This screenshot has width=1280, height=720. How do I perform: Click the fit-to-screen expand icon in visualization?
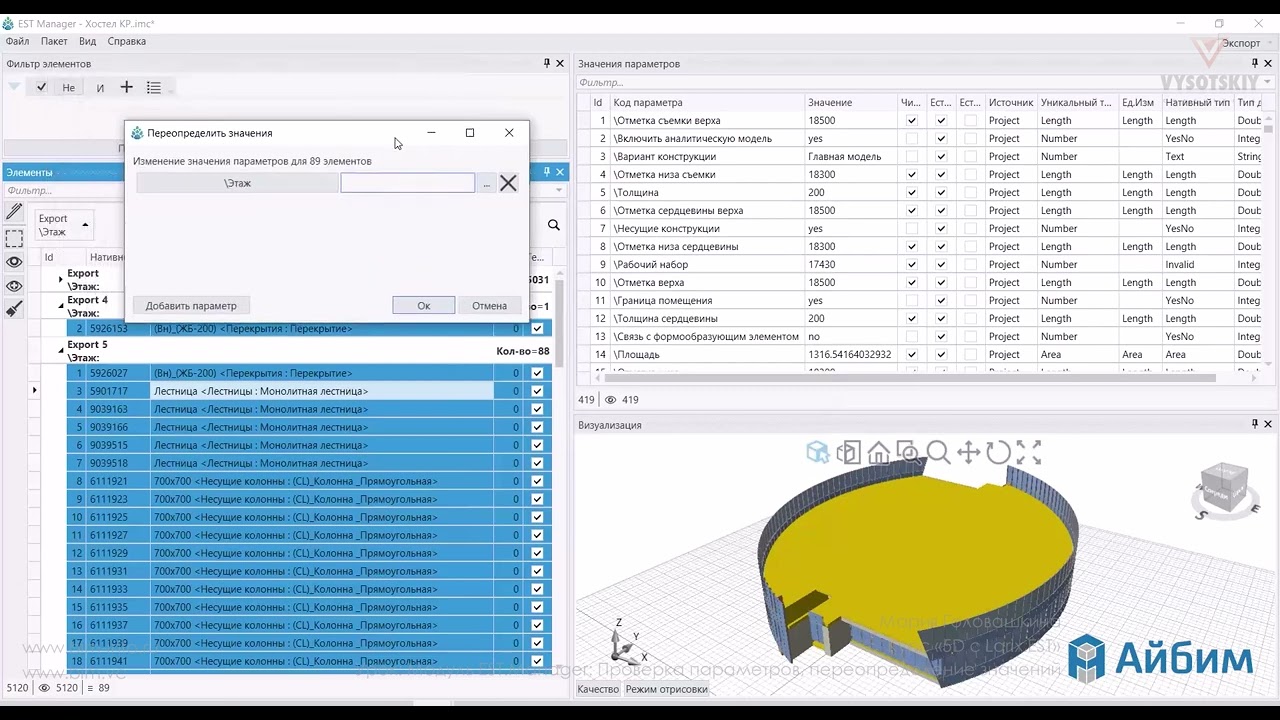[x=1029, y=453]
